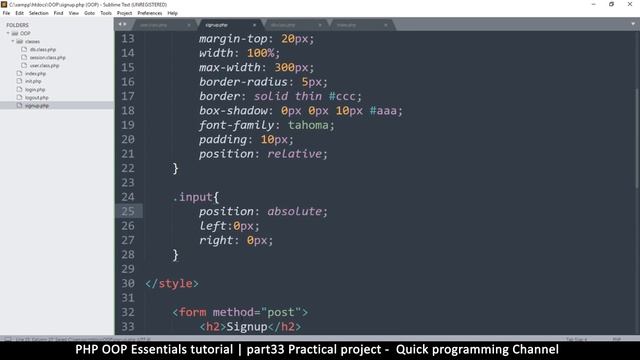Click the classes folder icon

tap(20, 41)
